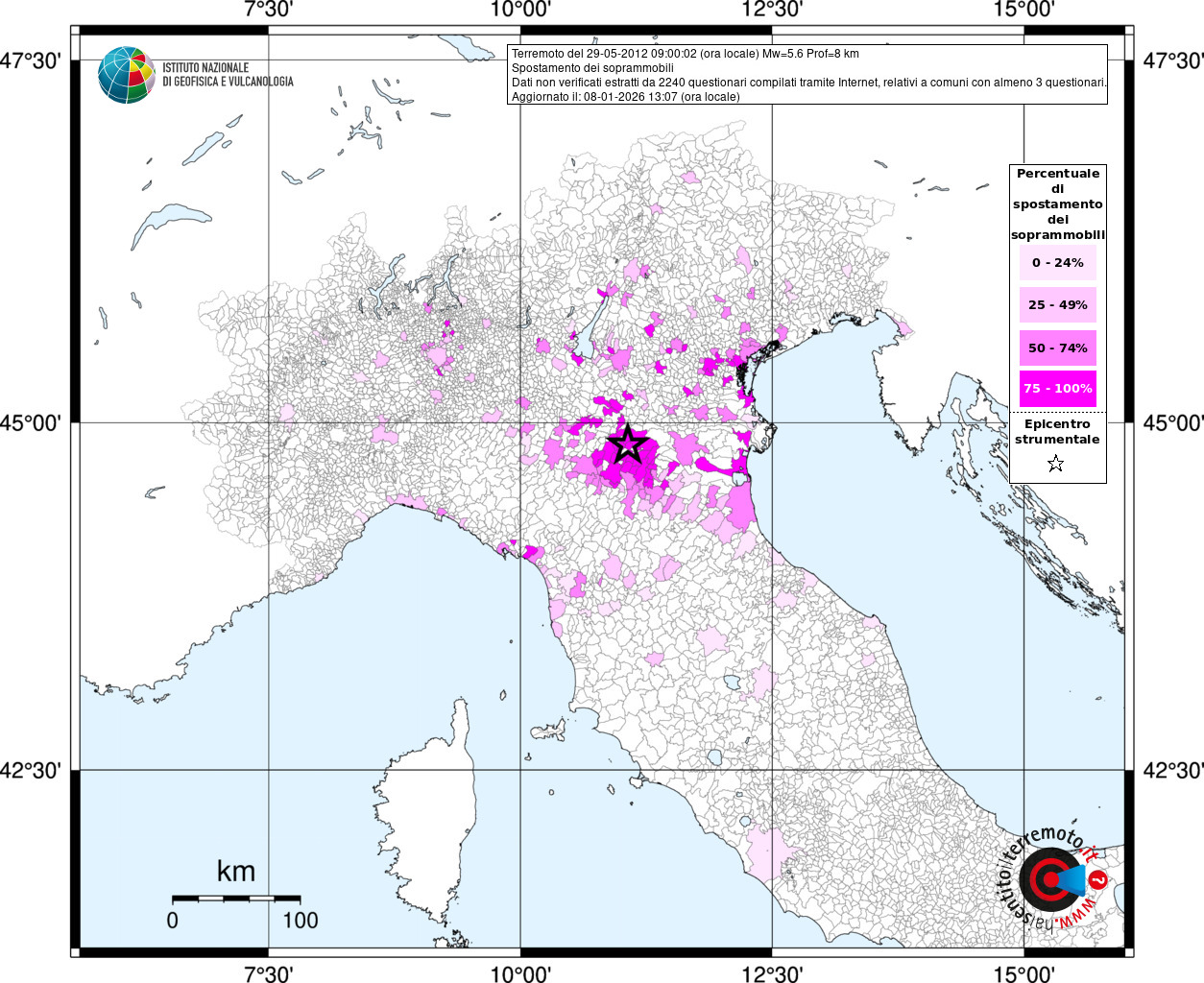Click the top axis label 7°30'
The height and width of the screenshot is (983, 1204).
coord(269,10)
